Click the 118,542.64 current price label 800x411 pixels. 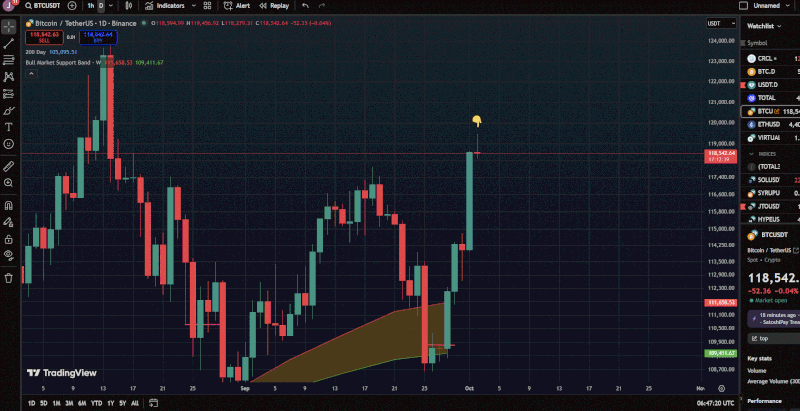click(720, 156)
